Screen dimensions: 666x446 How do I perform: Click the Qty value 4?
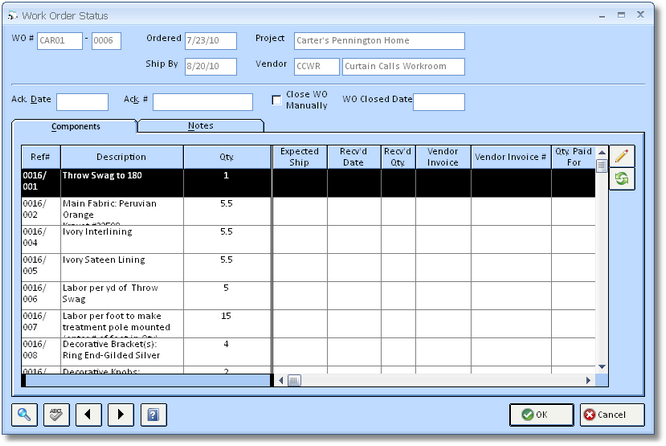tap(226, 344)
